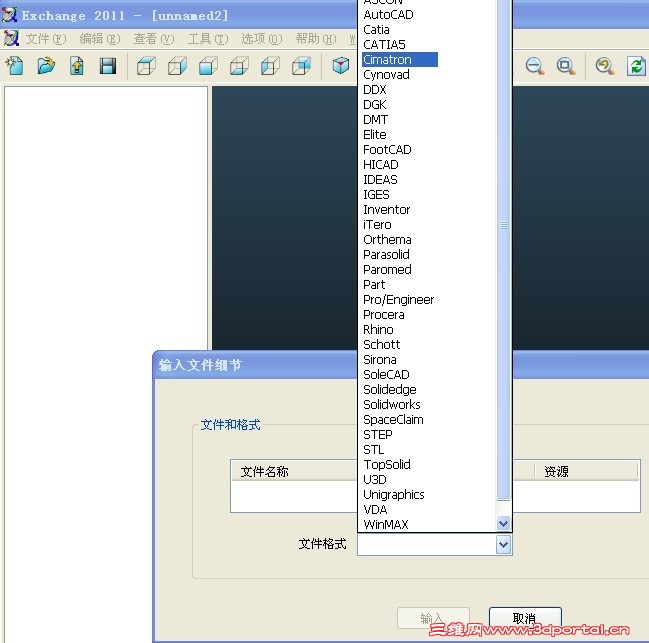The image size is (649, 643).
Task: Choose IDEAS from format list
Action: [380, 180]
